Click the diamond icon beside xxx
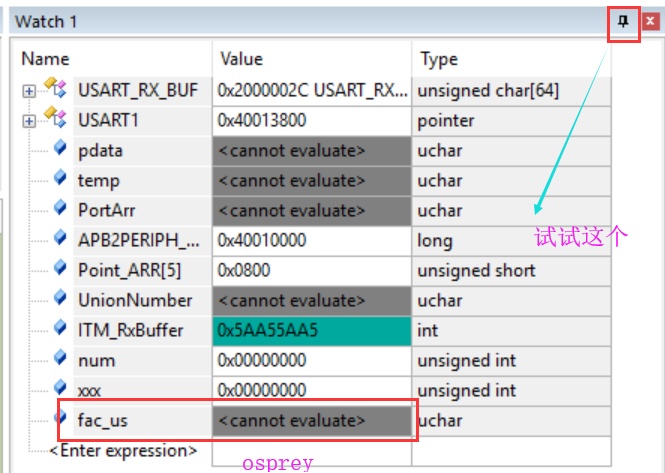The width and height of the screenshot is (665, 473). (x=60, y=387)
